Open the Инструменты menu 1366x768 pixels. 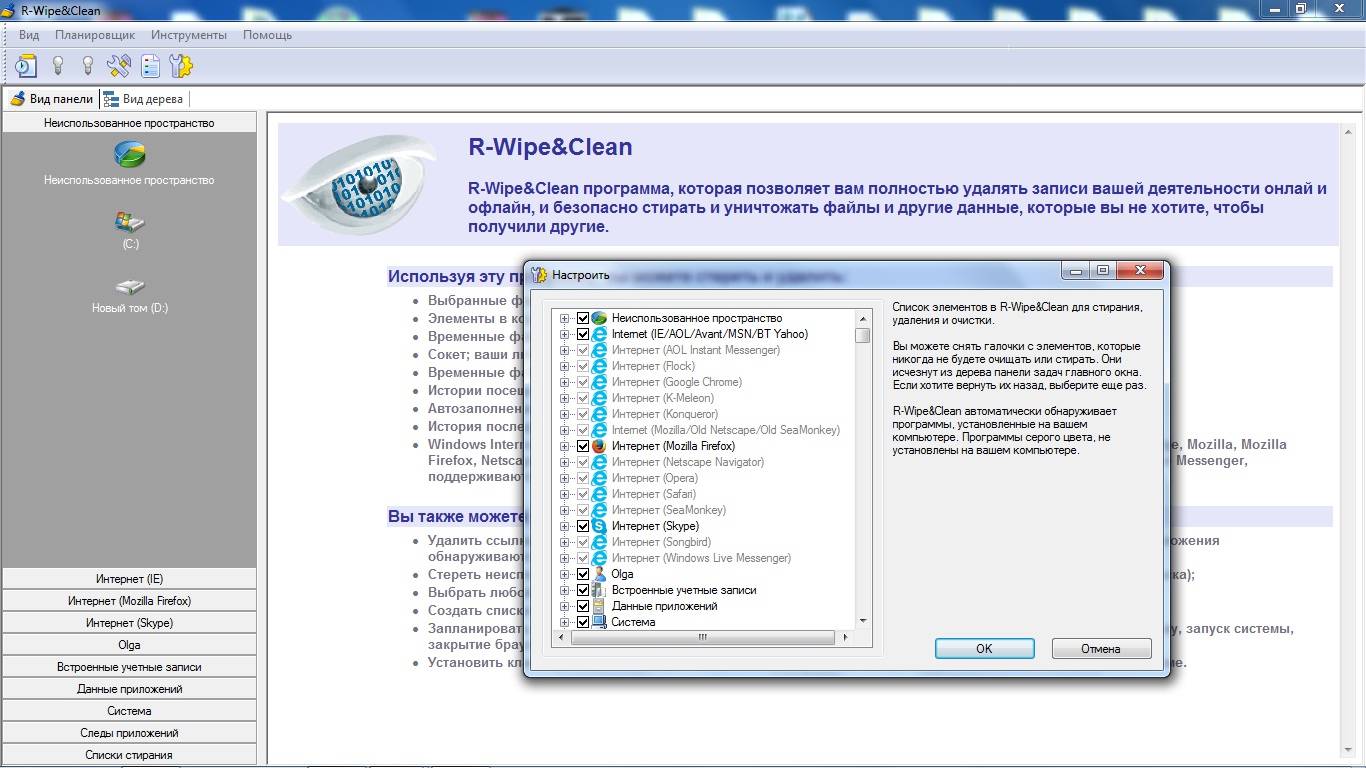pos(189,35)
